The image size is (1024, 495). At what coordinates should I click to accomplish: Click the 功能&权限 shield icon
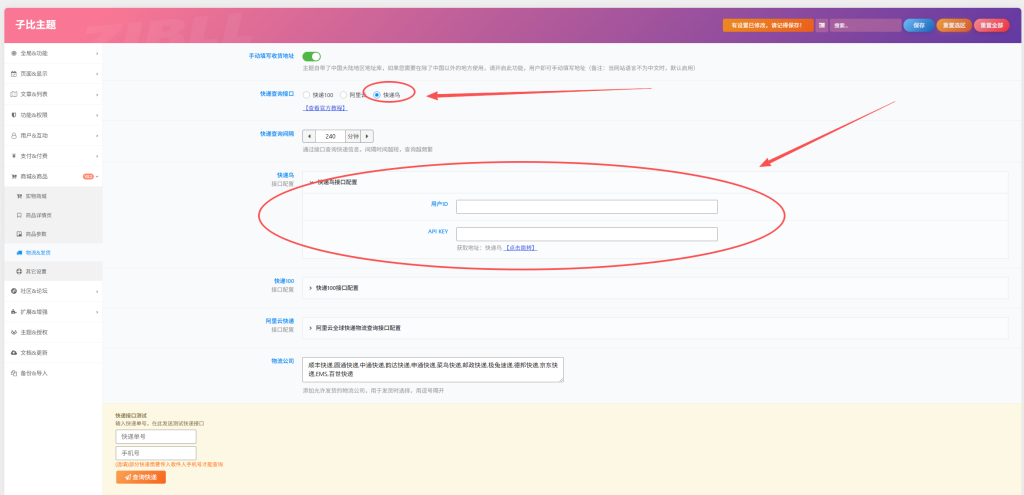point(14,115)
